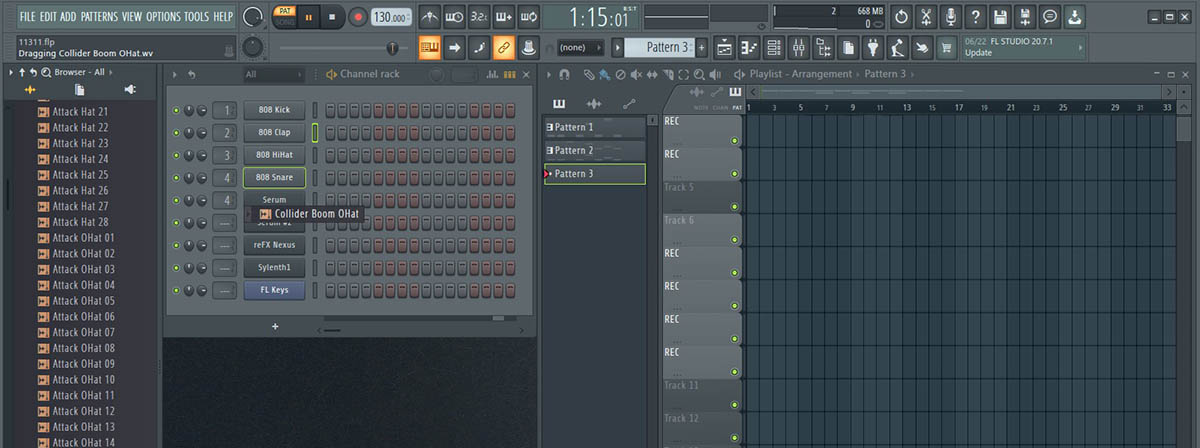Select the 808 HiHat channel button
Screen dimensions: 1200x448
(x=274, y=155)
